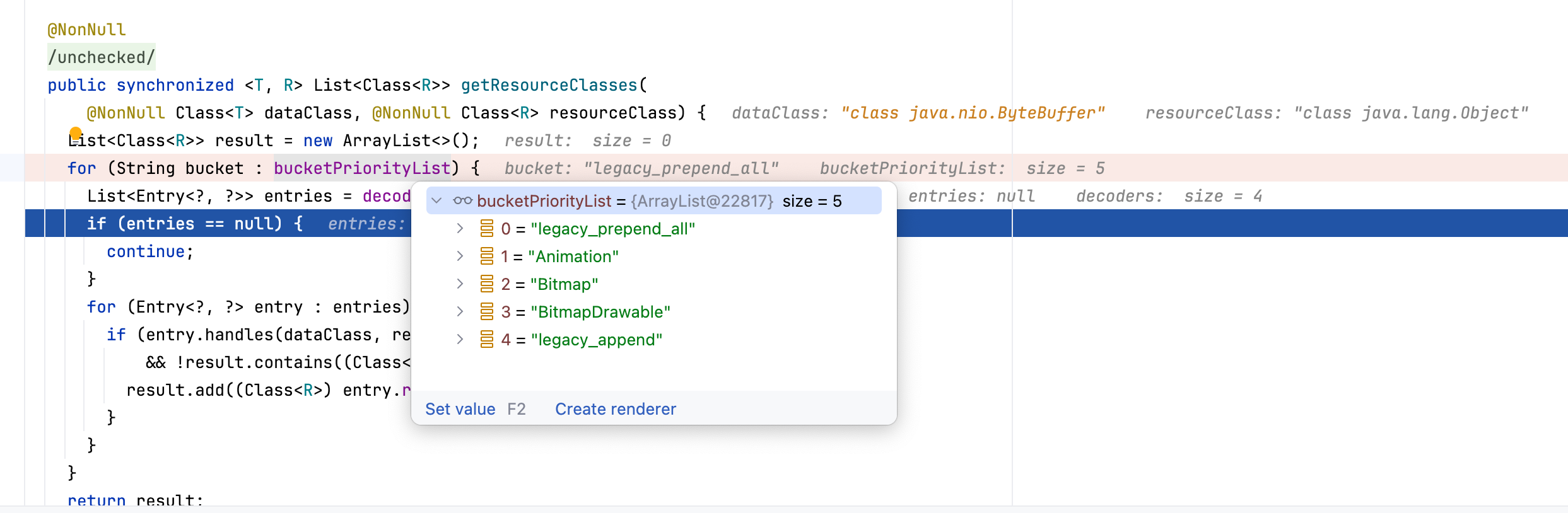
Task: Expand element 4 "legacy_append" node
Action: coord(460,339)
